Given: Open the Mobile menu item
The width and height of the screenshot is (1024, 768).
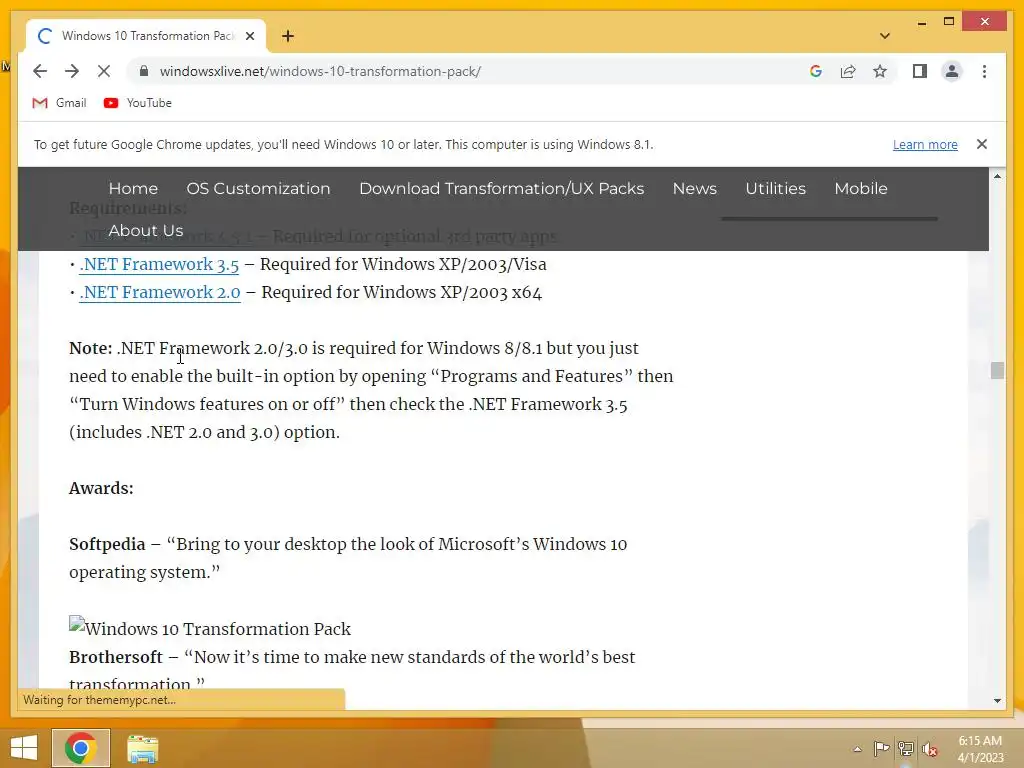Looking at the screenshot, I should (861, 188).
